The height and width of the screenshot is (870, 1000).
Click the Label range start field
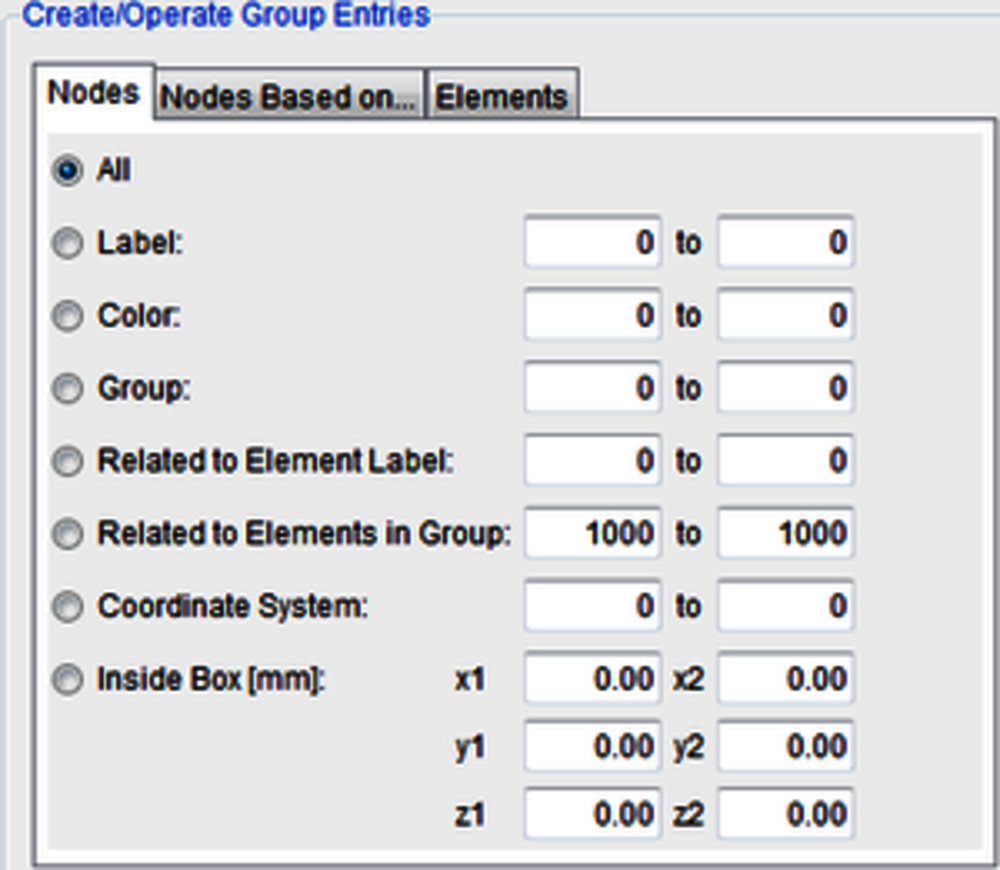point(592,242)
